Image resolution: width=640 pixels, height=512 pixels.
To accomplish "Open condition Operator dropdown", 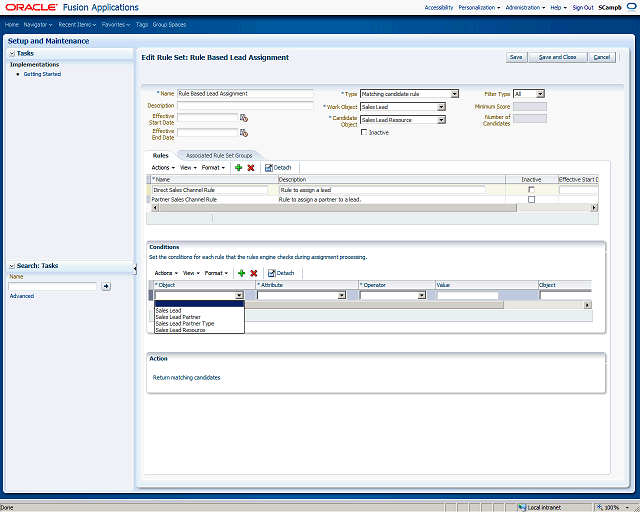I will pyautogui.click(x=422, y=295).
